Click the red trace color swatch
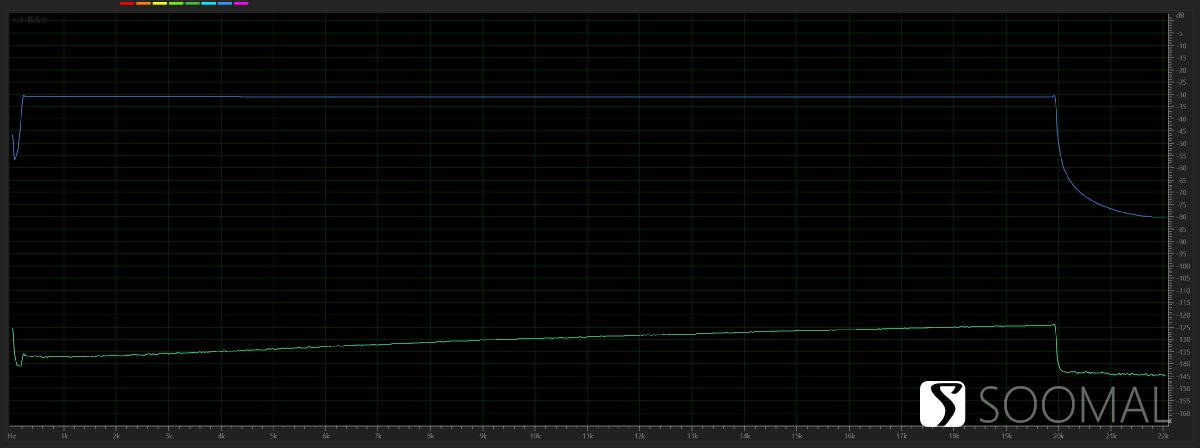This screenshot has height=448, width=1200. (x=126, y=4)
